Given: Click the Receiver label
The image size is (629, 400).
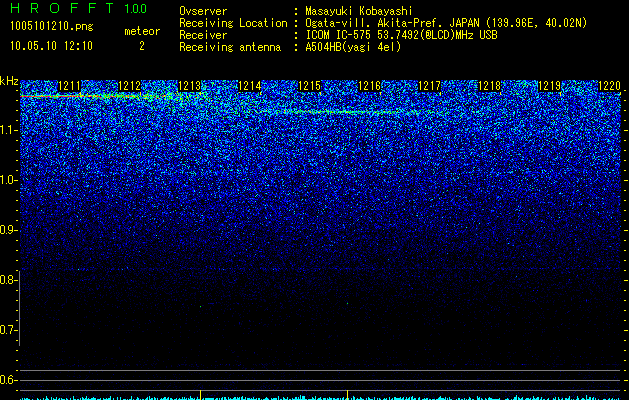Looking at the screenshot, I should click(x=203, y=35).
